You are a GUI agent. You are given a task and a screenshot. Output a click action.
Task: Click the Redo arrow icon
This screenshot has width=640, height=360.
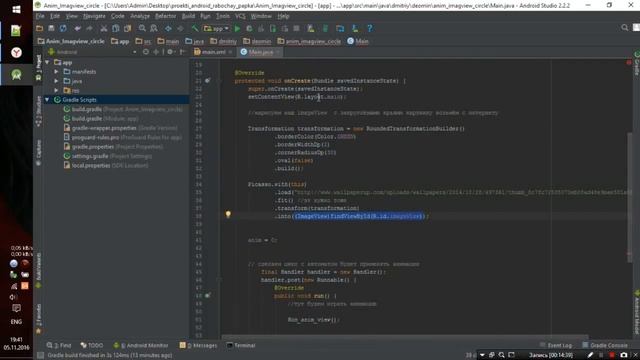(89, 29)
